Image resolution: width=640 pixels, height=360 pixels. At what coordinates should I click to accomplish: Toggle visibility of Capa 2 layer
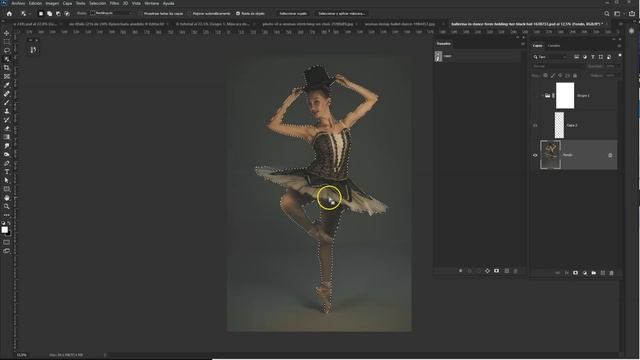tap(535, 125)
